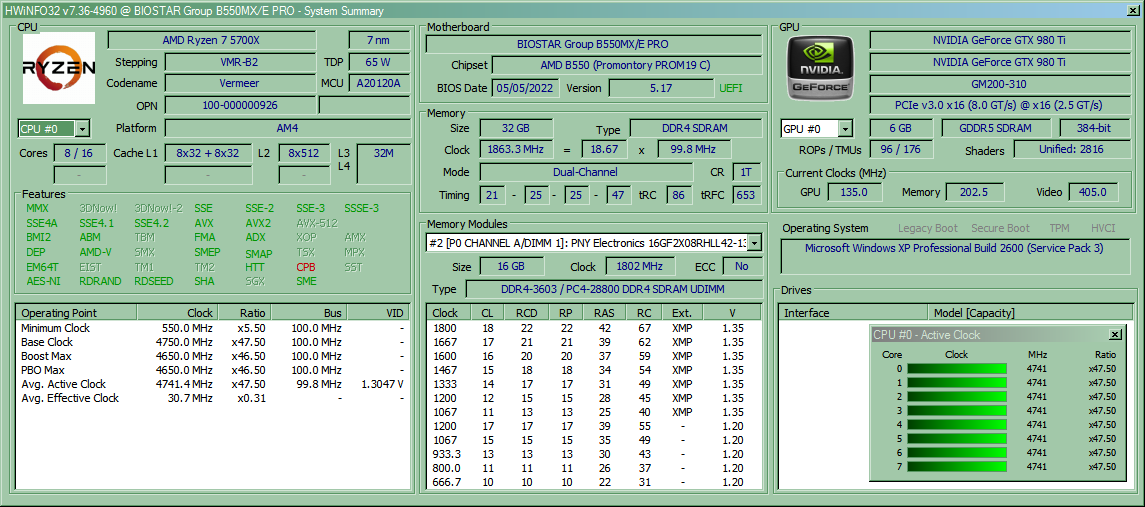Click the Core 0 clock bar
This screenshot has width=1145, height=507.
957,369
